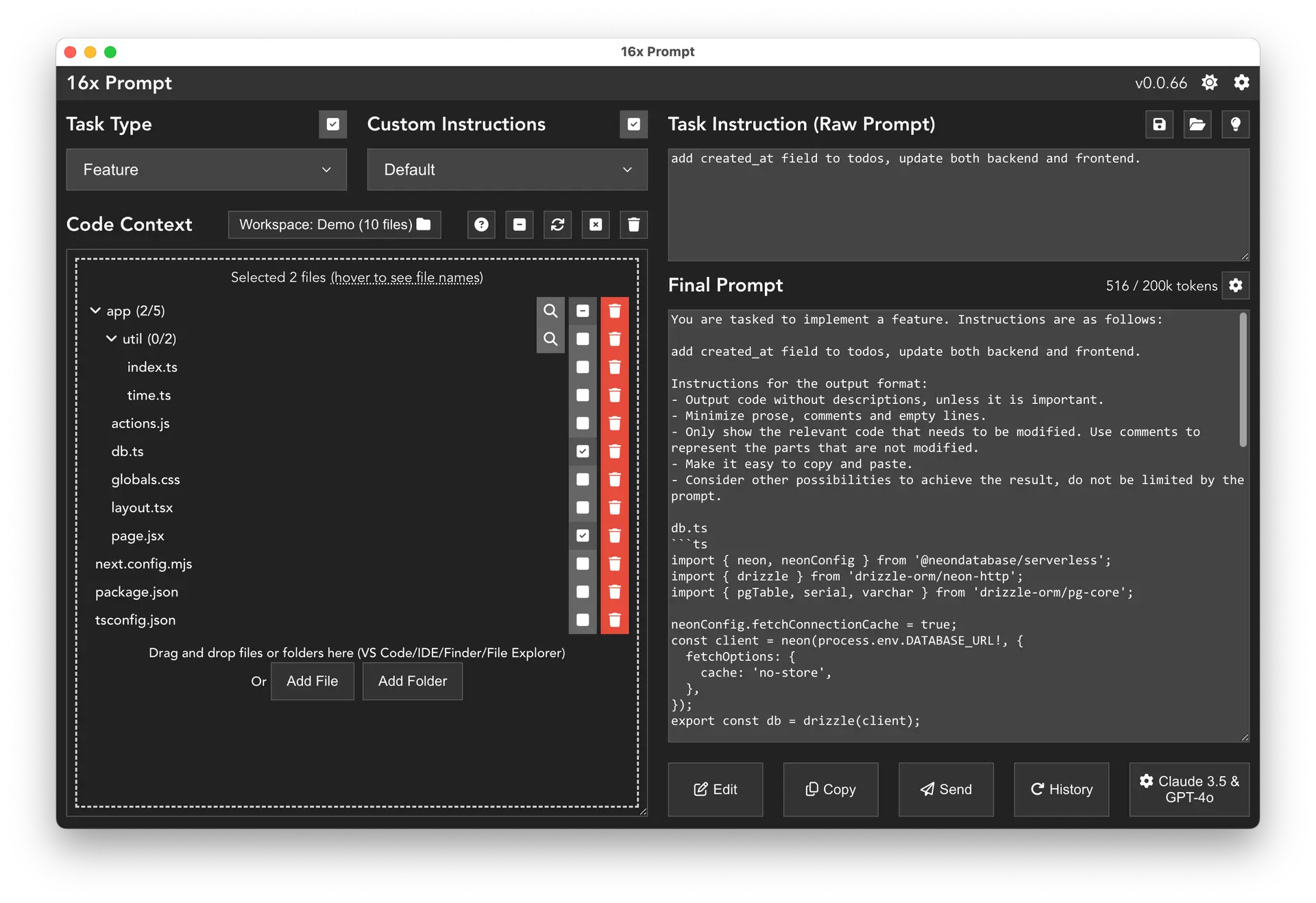This screenshot has height=903, width=1316.
Task: Collapse the util folder chevron
Action: click(111, 339)
